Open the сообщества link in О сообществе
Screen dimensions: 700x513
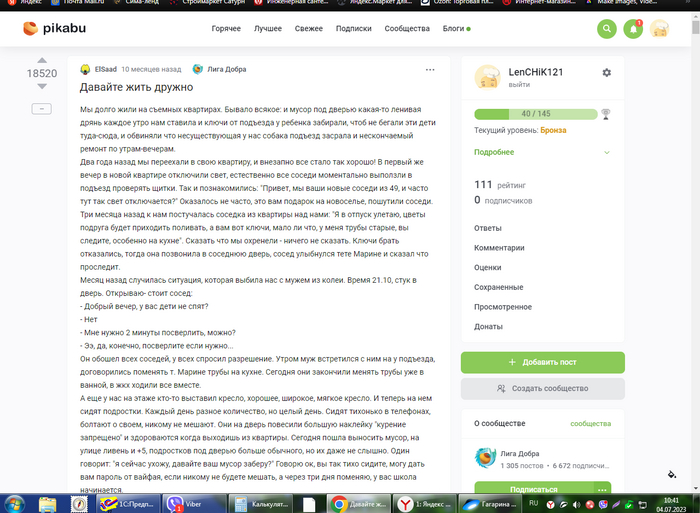point(591,423)
